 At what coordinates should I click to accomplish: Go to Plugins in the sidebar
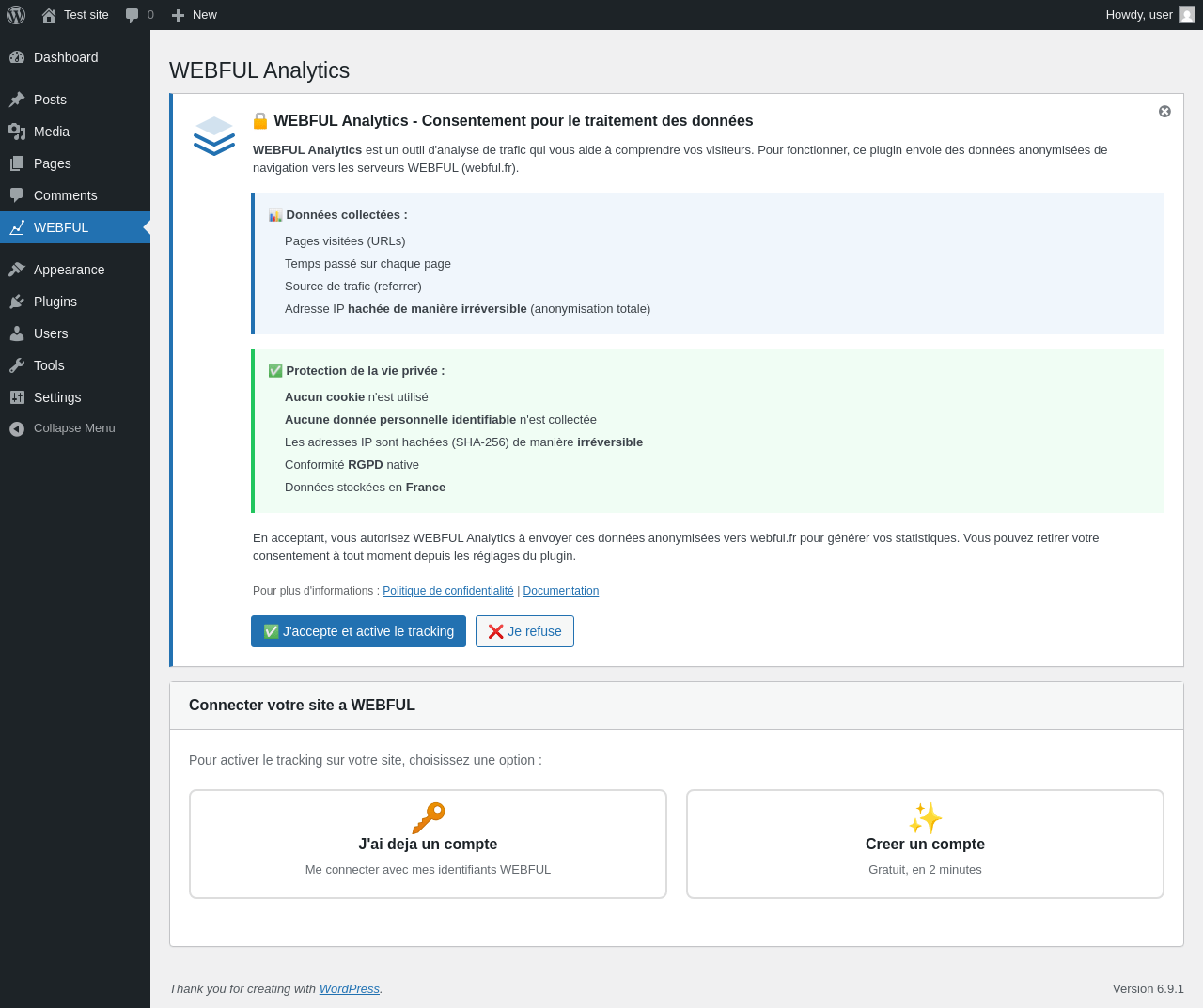75,302
